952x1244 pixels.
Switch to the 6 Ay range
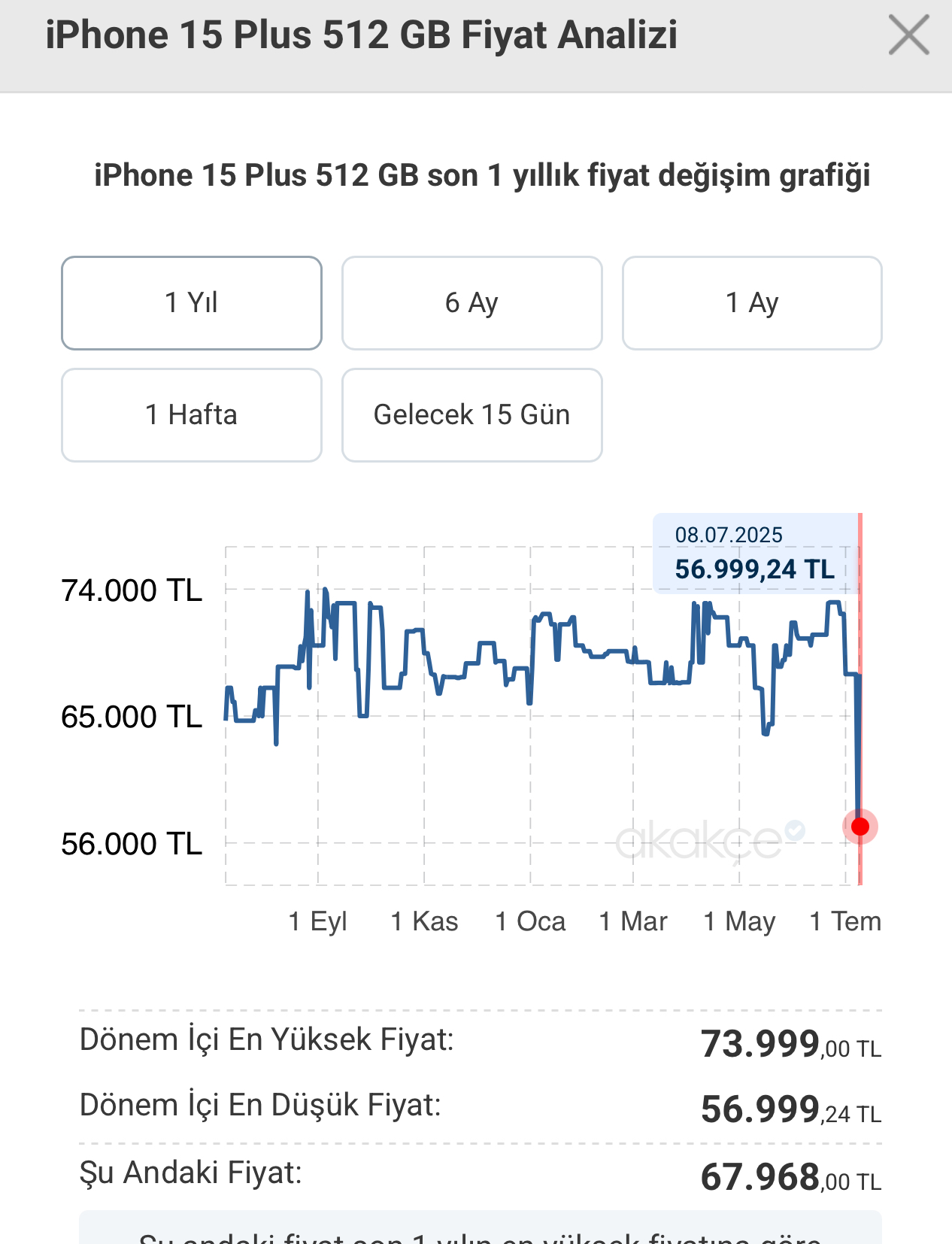pyautogui.click(x=472, y=303)
